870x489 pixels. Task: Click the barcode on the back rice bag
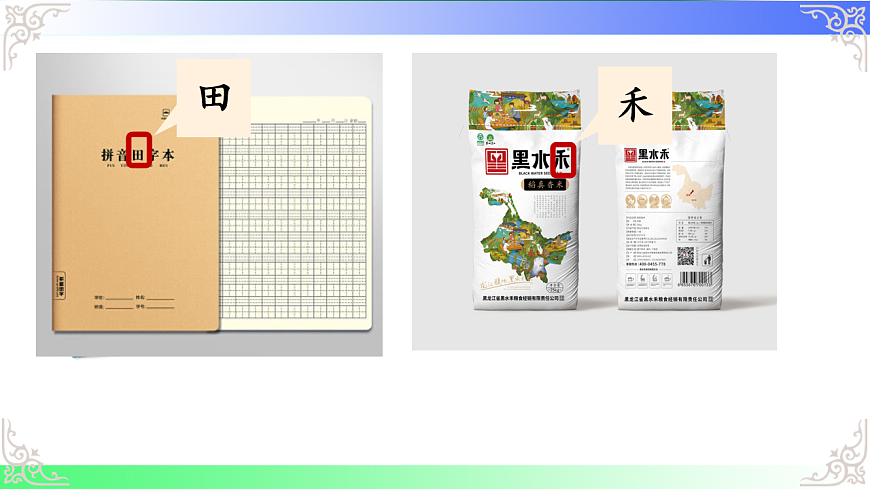click(x=695, y=279)
